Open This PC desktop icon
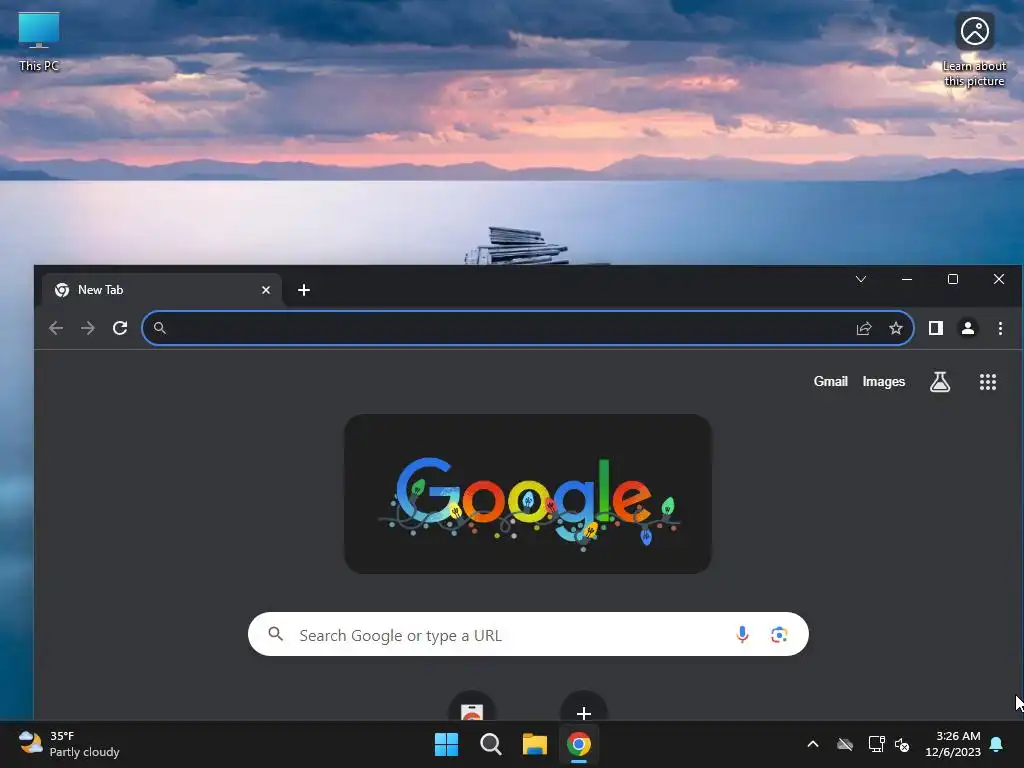This screenshot has height=768, width=1024. 39,40
